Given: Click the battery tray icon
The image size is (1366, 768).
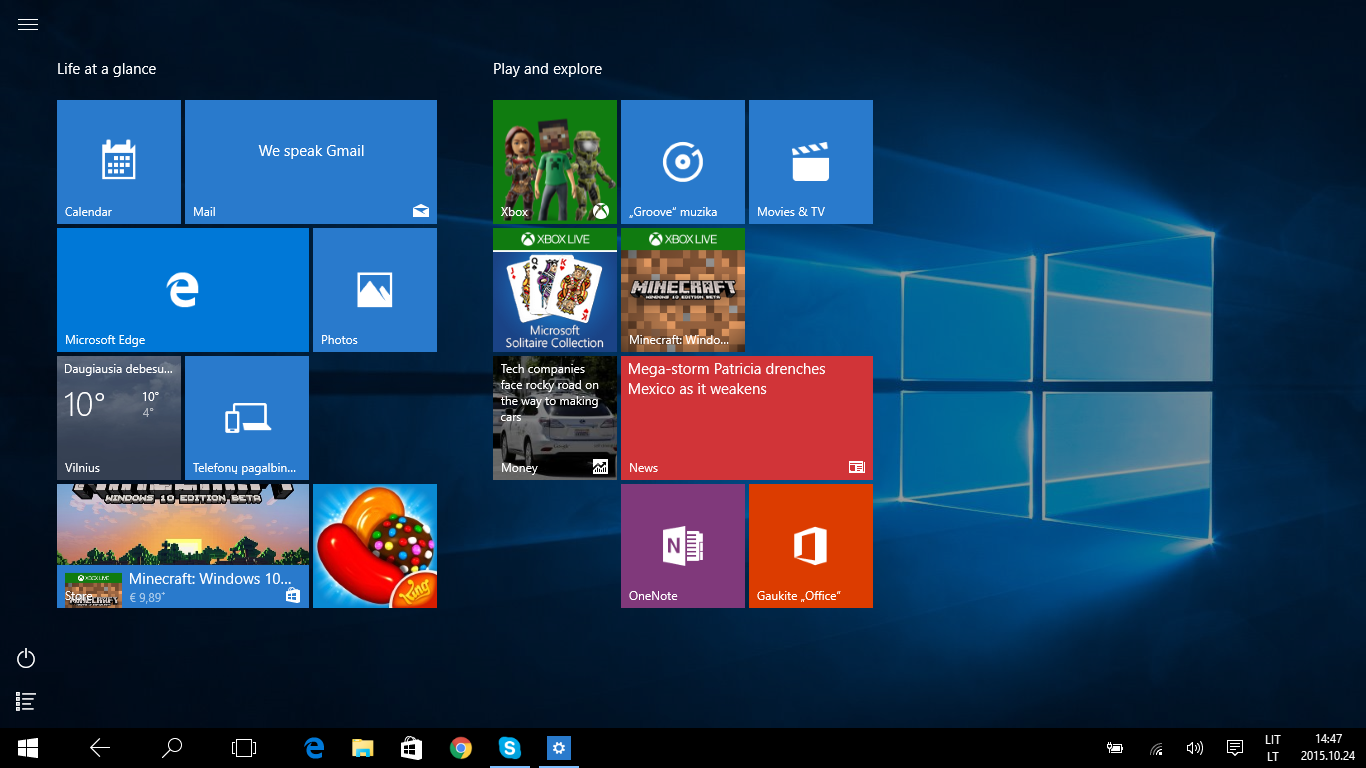Looking at the screenshot, I should pos(1115,747).
